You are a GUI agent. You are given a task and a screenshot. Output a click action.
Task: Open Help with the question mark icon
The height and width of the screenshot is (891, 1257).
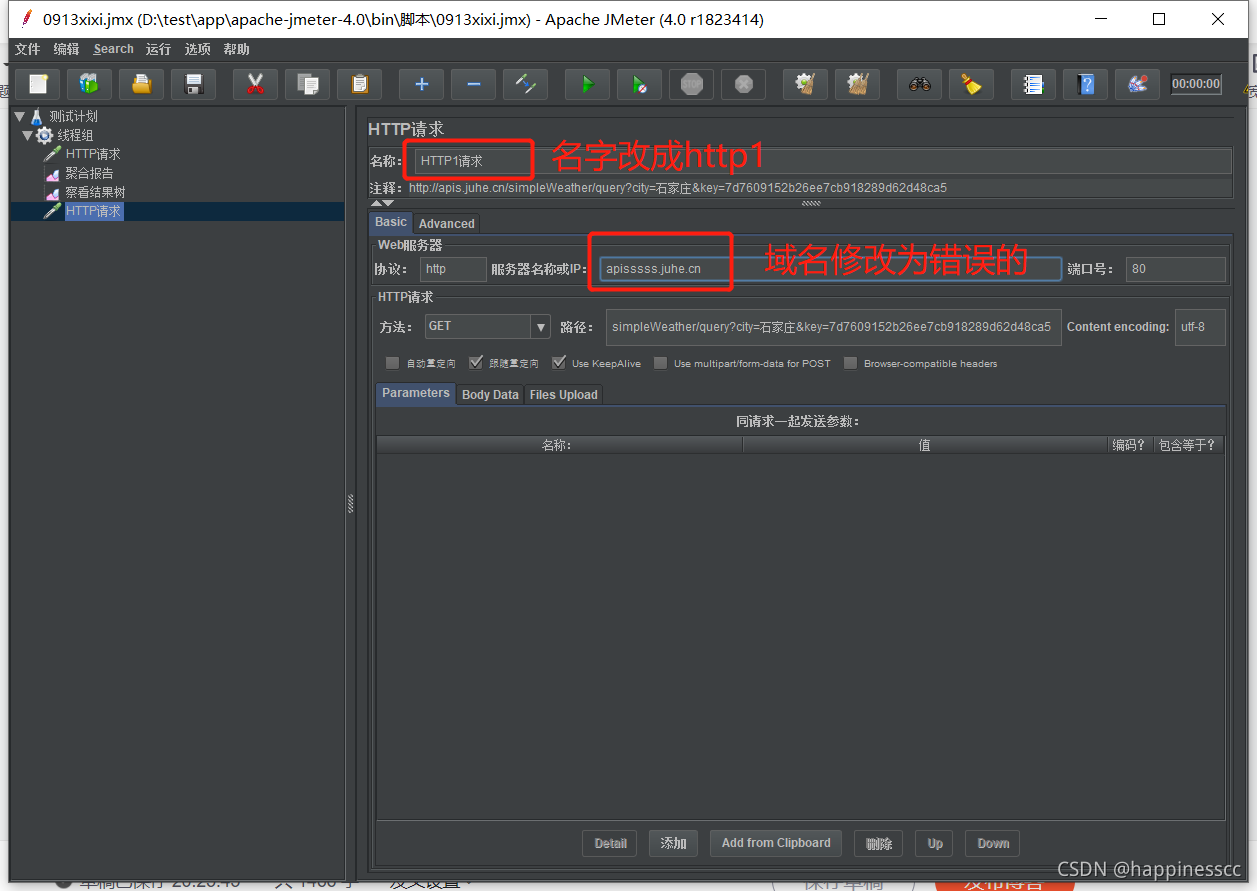click(x=1086, y=84)
